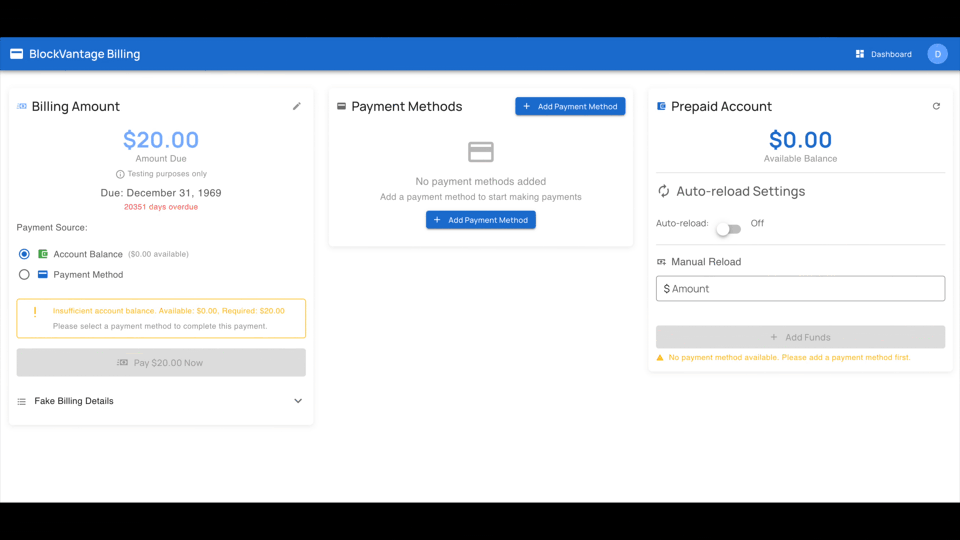Click the $20.00 Amount Due value
This screenshot has width=960, height=540.
pos(161,140)
